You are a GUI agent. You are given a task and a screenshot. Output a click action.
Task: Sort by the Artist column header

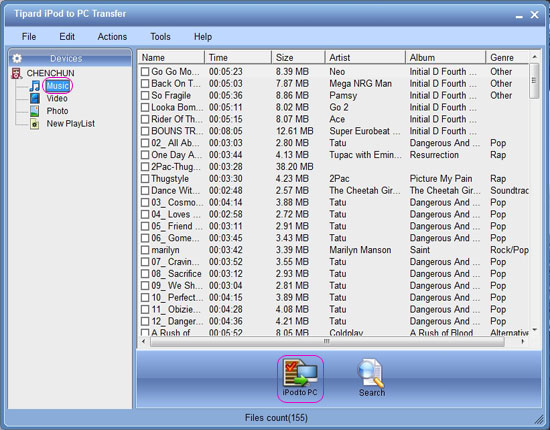click(365, 57)
